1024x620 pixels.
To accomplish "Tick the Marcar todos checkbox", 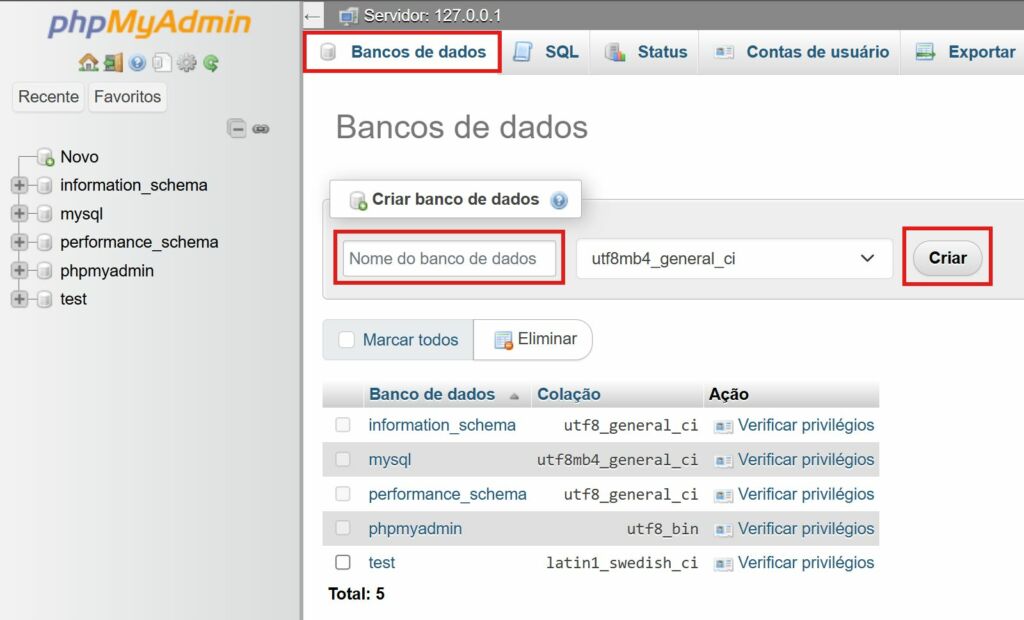I will (x=346, y=340).
